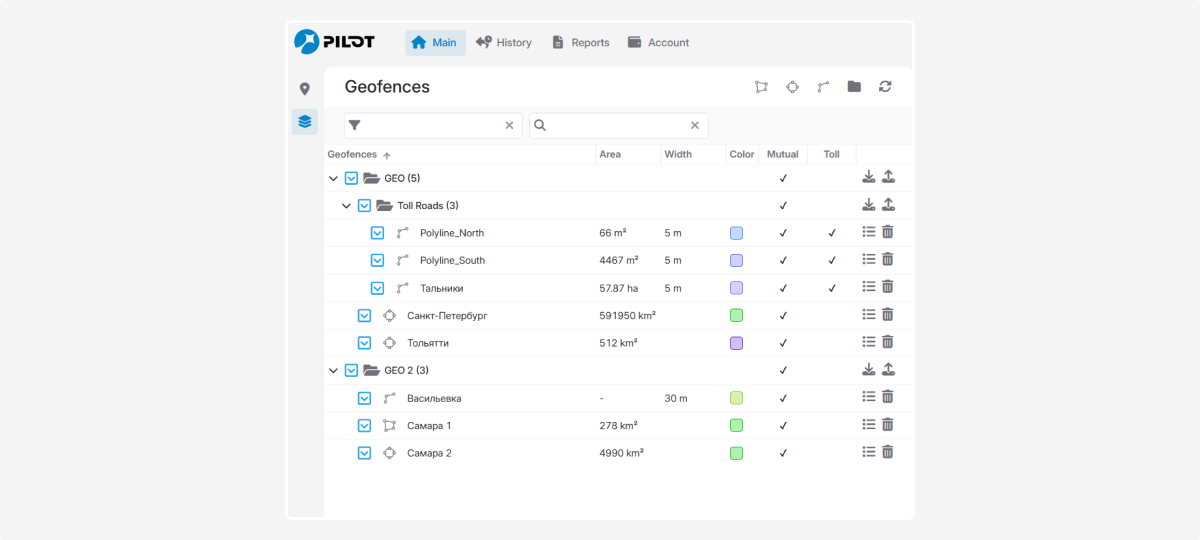
Task: Click the color swatch for Васильевка
Action: coord(736,398)
